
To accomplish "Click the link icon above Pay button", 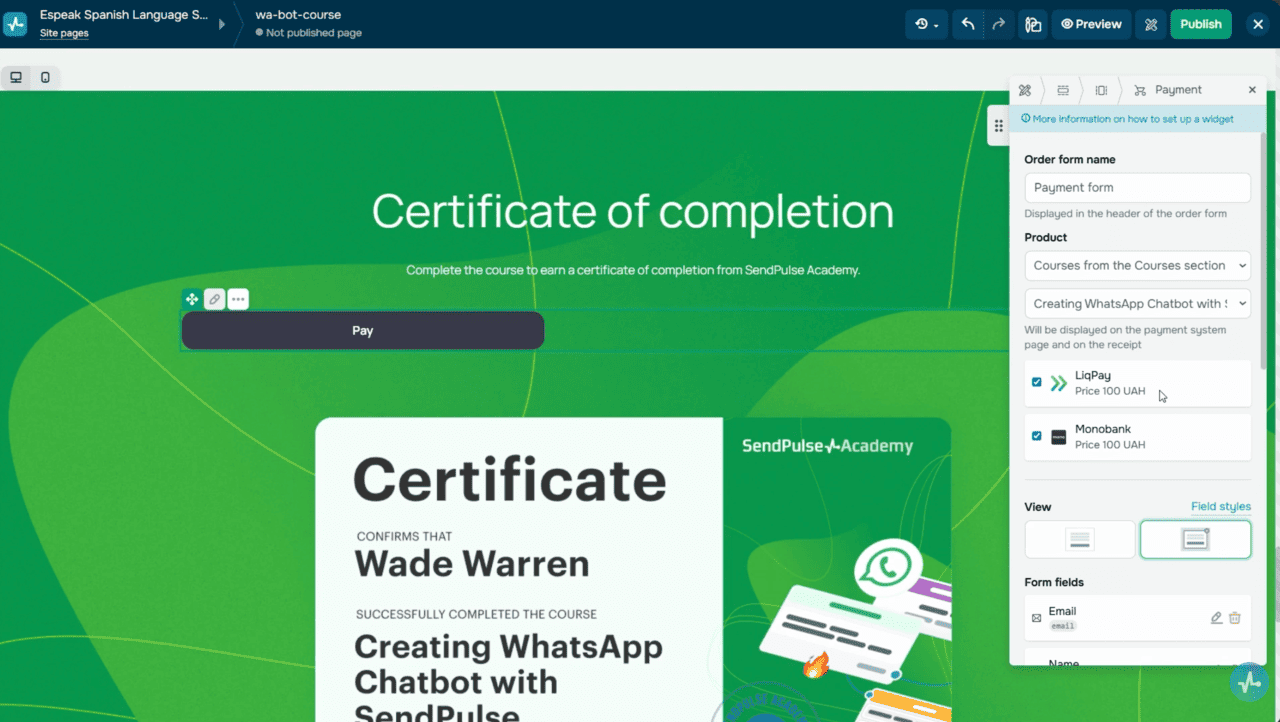I will click(x=214, y=299).
